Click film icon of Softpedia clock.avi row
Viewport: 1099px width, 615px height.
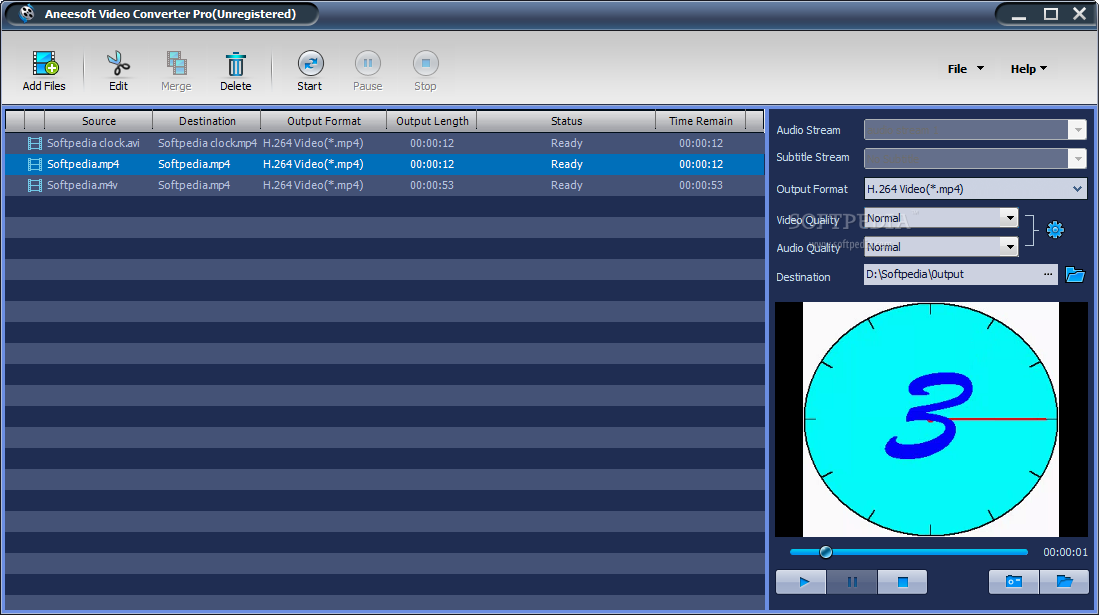34,143
